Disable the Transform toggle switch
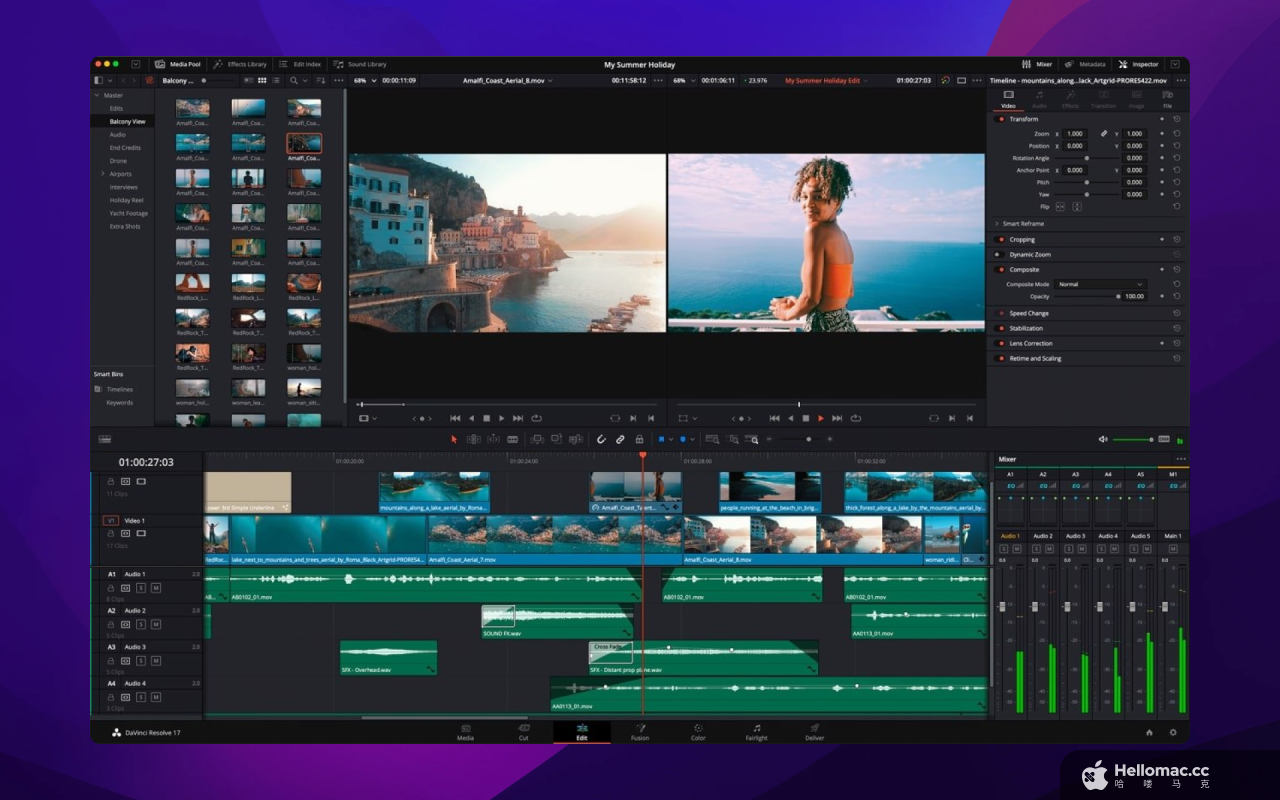 point(1001,119)
